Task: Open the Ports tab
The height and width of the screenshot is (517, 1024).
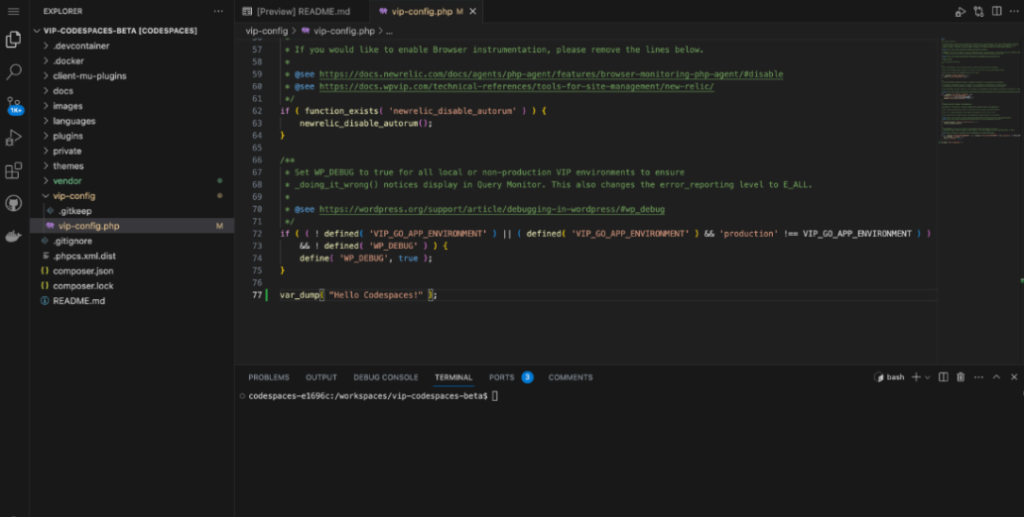Action: pyautogui.click(x=502, y=377)
